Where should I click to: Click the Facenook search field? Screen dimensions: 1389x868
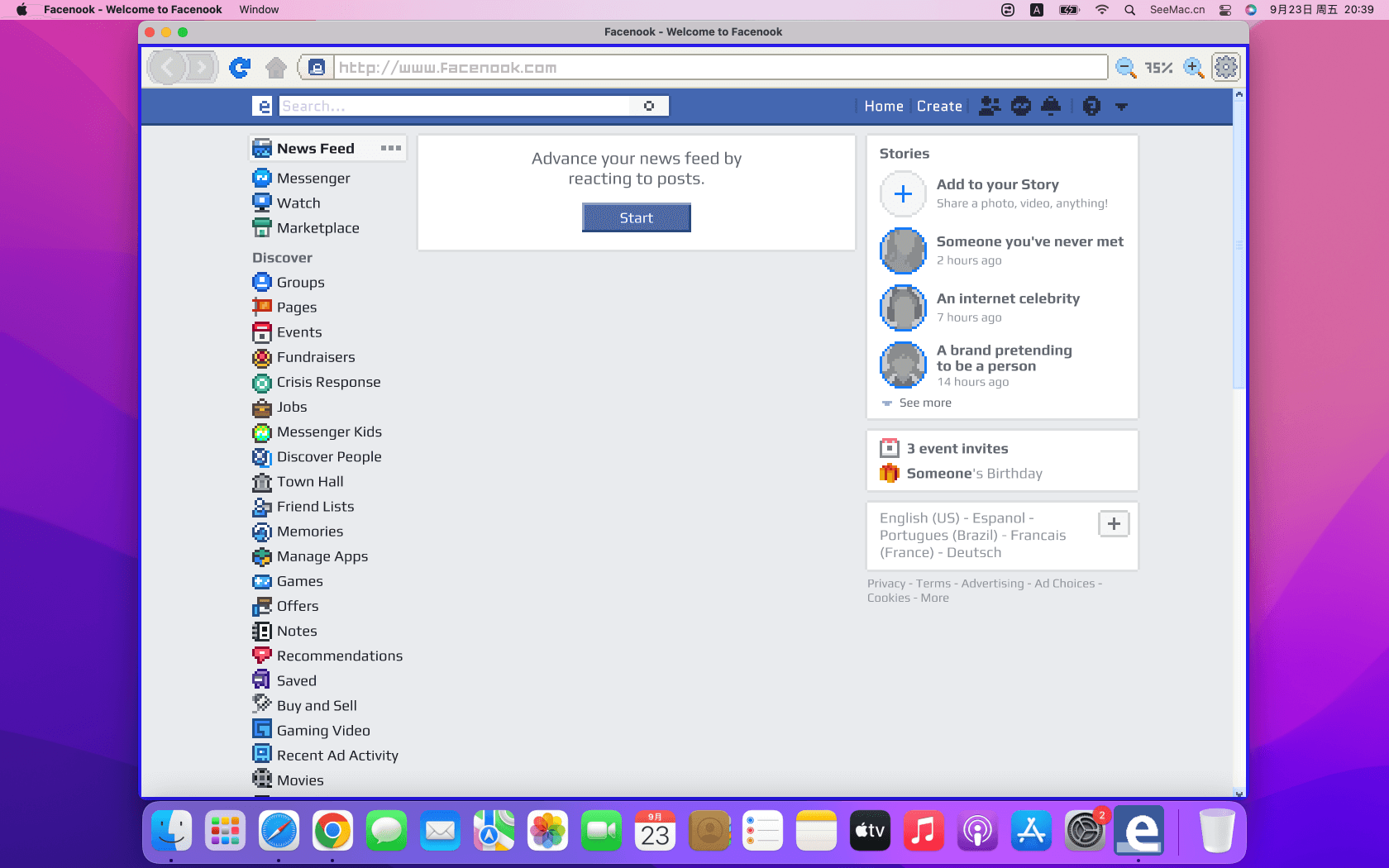pos(455,106)
